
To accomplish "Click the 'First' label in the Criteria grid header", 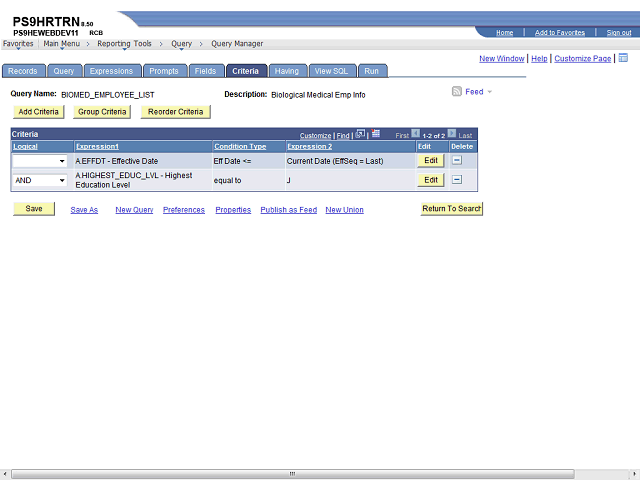I will (x=402, y=136).
